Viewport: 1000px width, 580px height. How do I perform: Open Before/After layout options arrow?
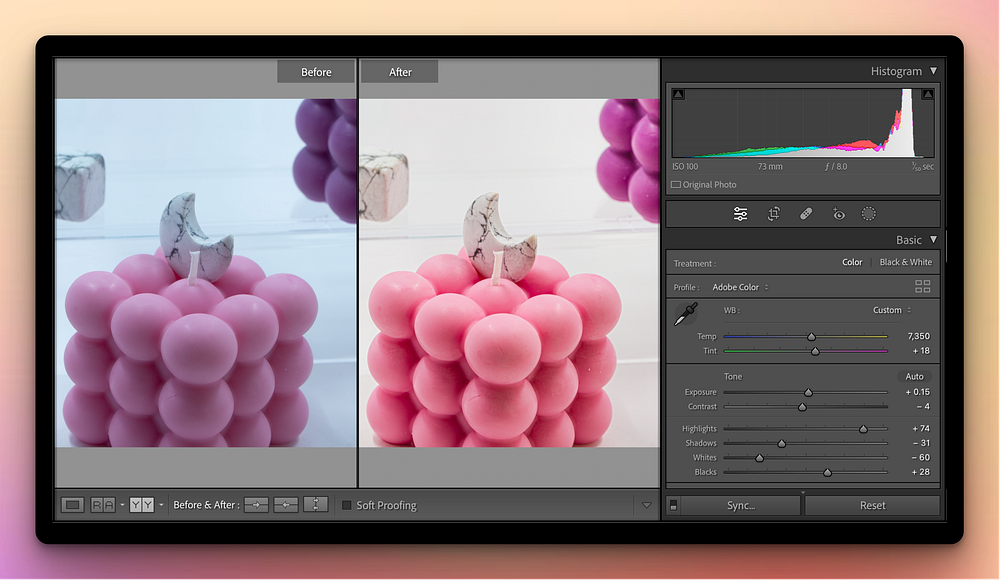point(161,505)
